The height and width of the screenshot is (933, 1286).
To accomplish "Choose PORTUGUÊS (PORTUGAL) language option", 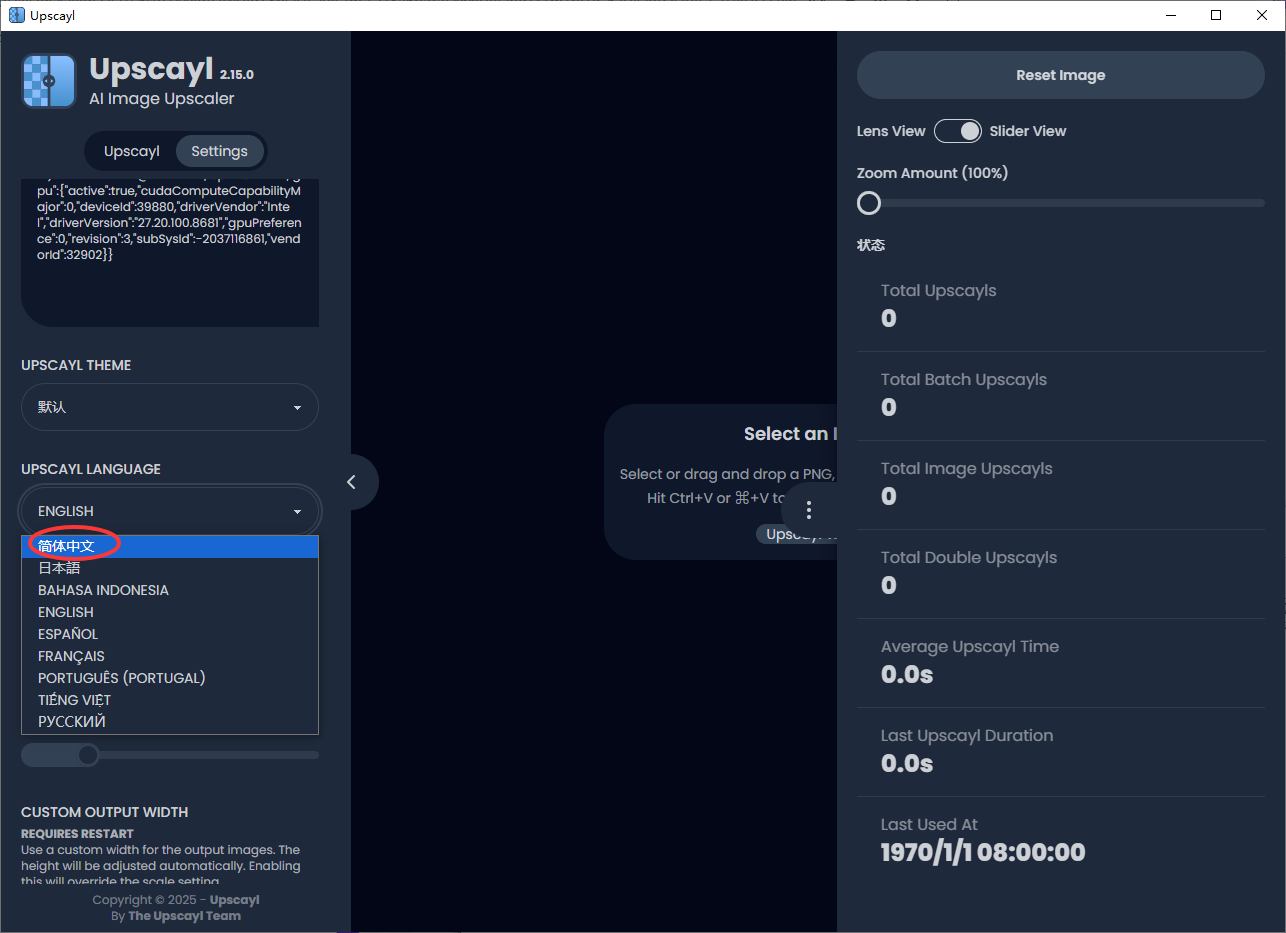I will [x=170, y=678].
